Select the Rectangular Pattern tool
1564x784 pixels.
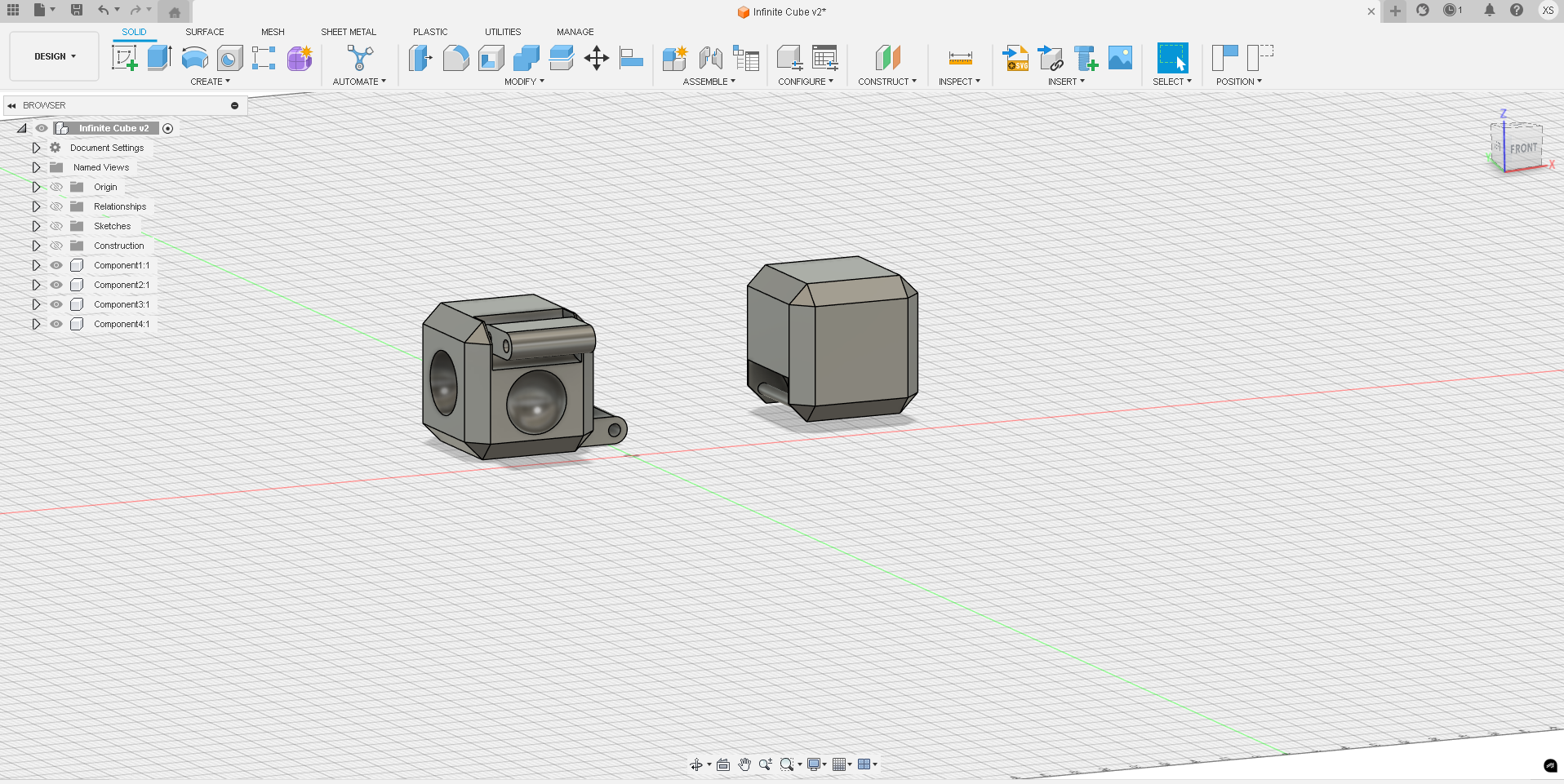point(264,58)
